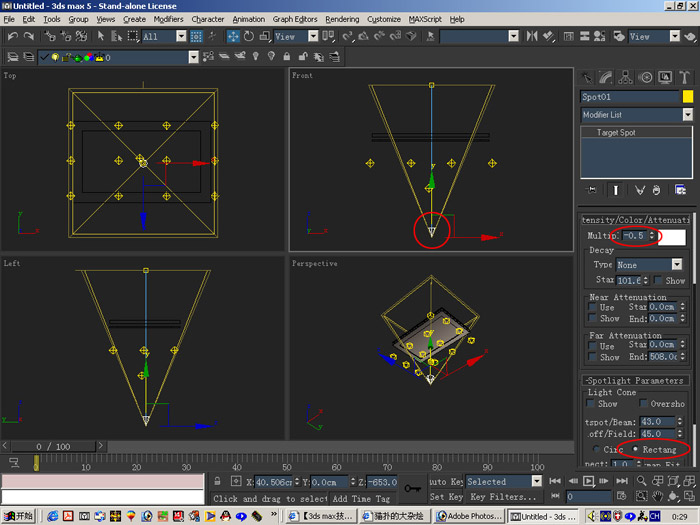Viewport: 700px width, 525px height.
Task: Click the Undo arrow icon
Action: coord(12,37)
